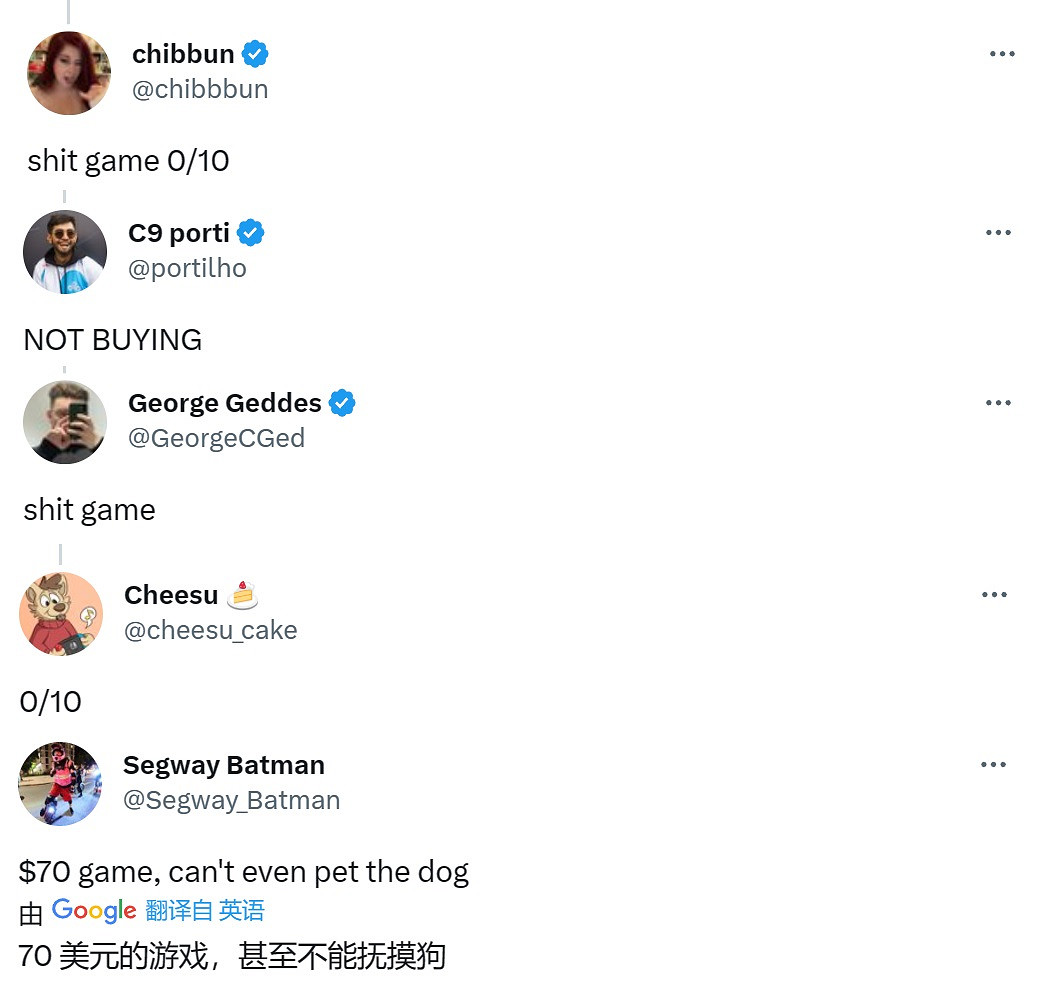Visit the @portilho handle link
The width and height of the screenshot is (1043, 984).
click(x=187, y=268)
